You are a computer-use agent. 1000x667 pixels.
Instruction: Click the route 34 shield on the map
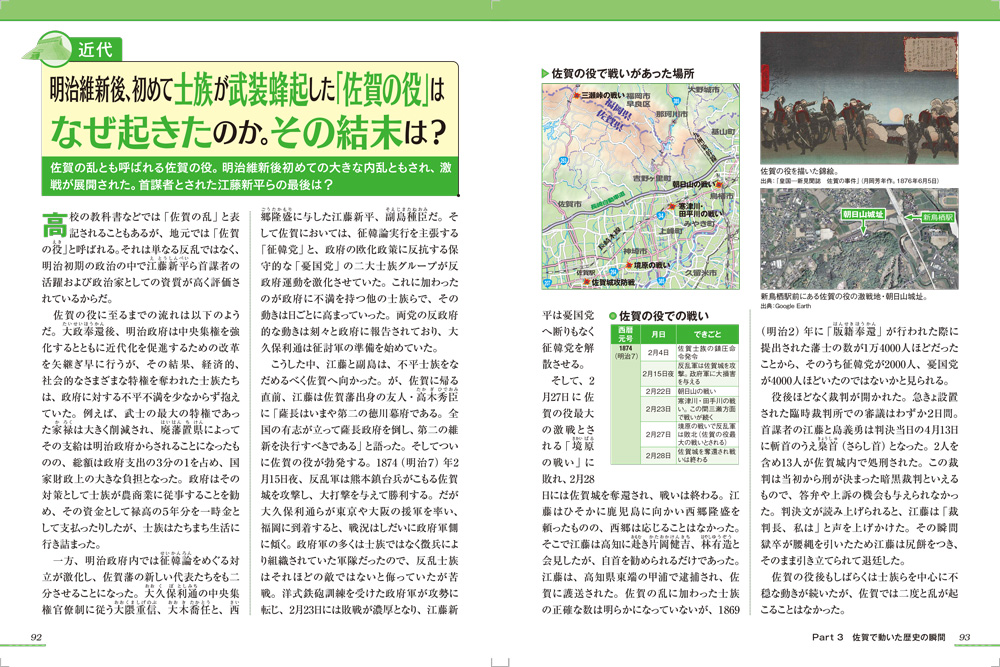click(x=661, y=216)
